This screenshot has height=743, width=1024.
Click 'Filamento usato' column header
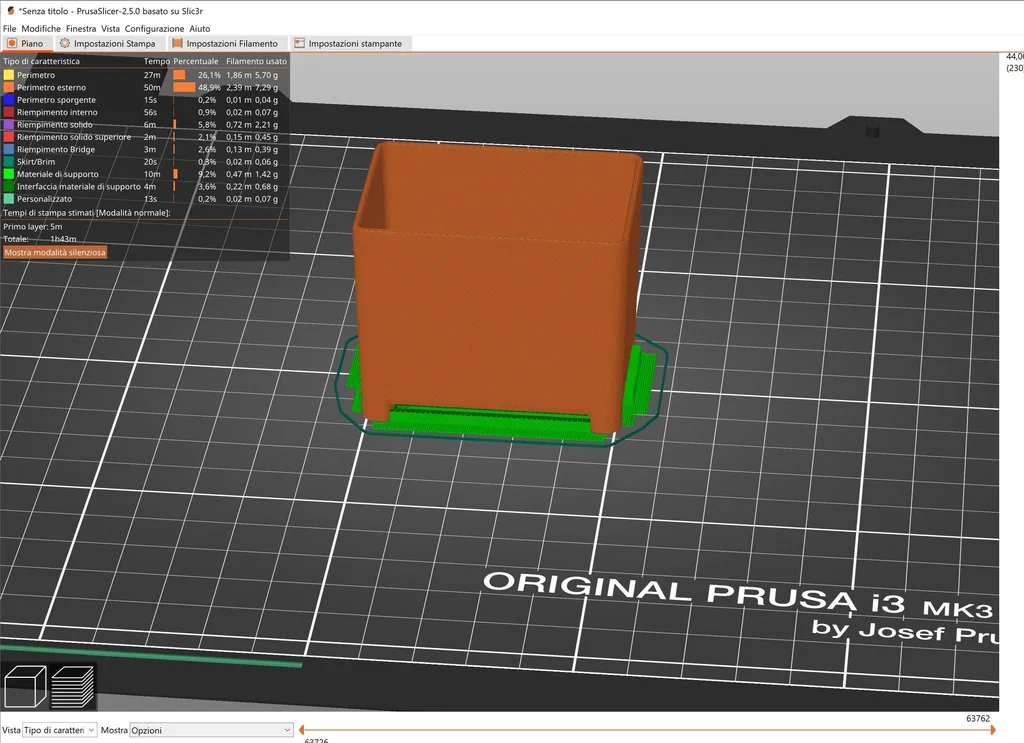(257, 61)
